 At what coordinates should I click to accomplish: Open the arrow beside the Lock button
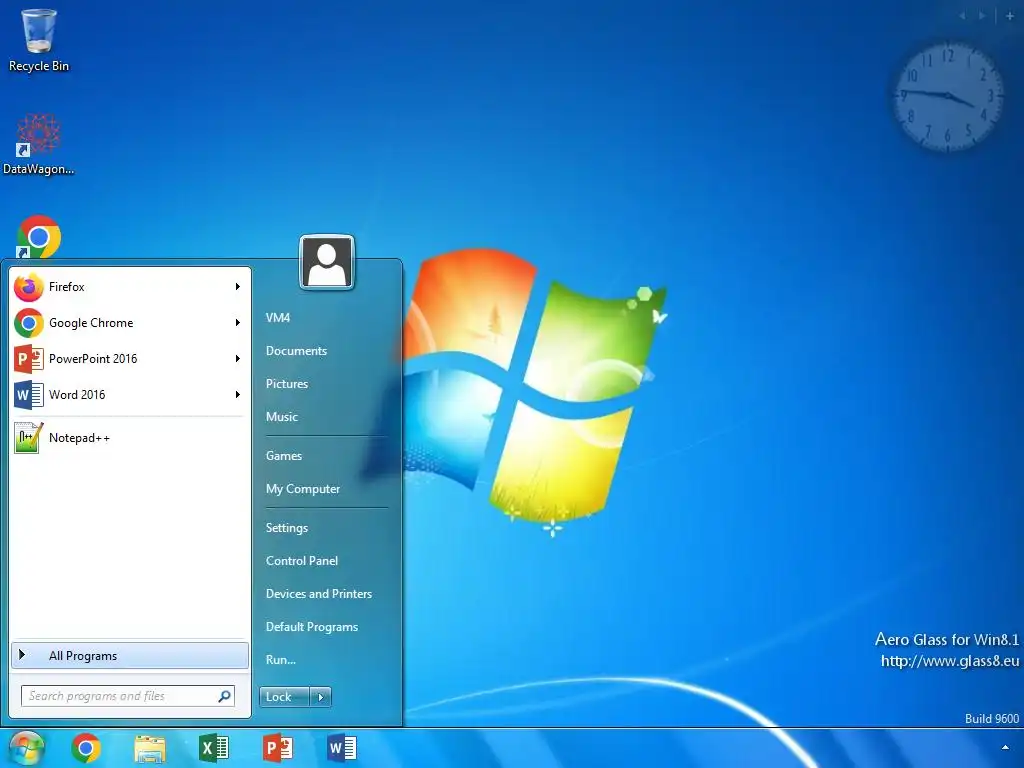point(321,697)
